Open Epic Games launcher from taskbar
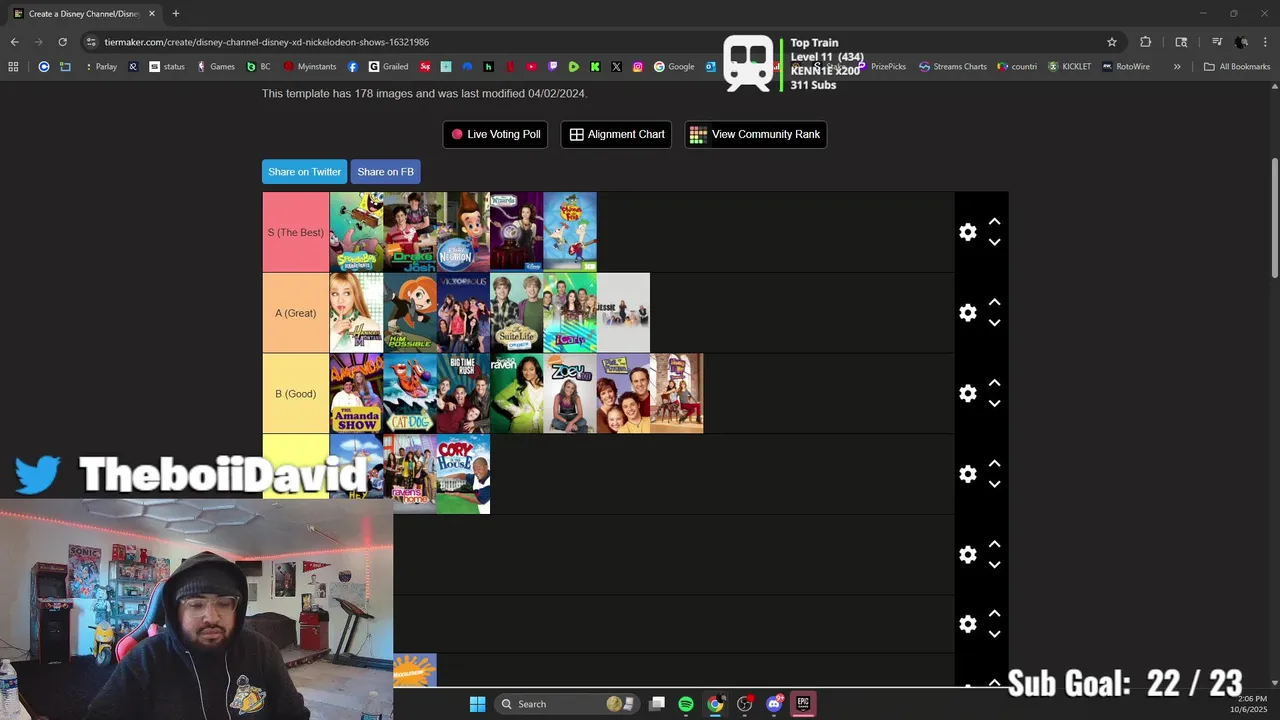The image size is (1280, 720). (x=803, y=704)
